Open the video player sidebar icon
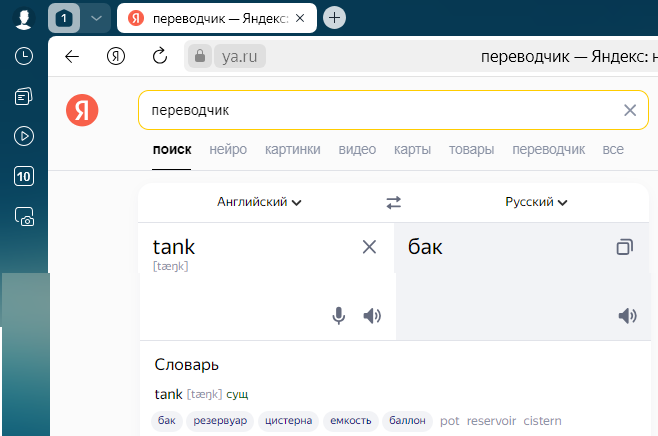The width and height of the screenshot is (658, 436). [24, 136]
